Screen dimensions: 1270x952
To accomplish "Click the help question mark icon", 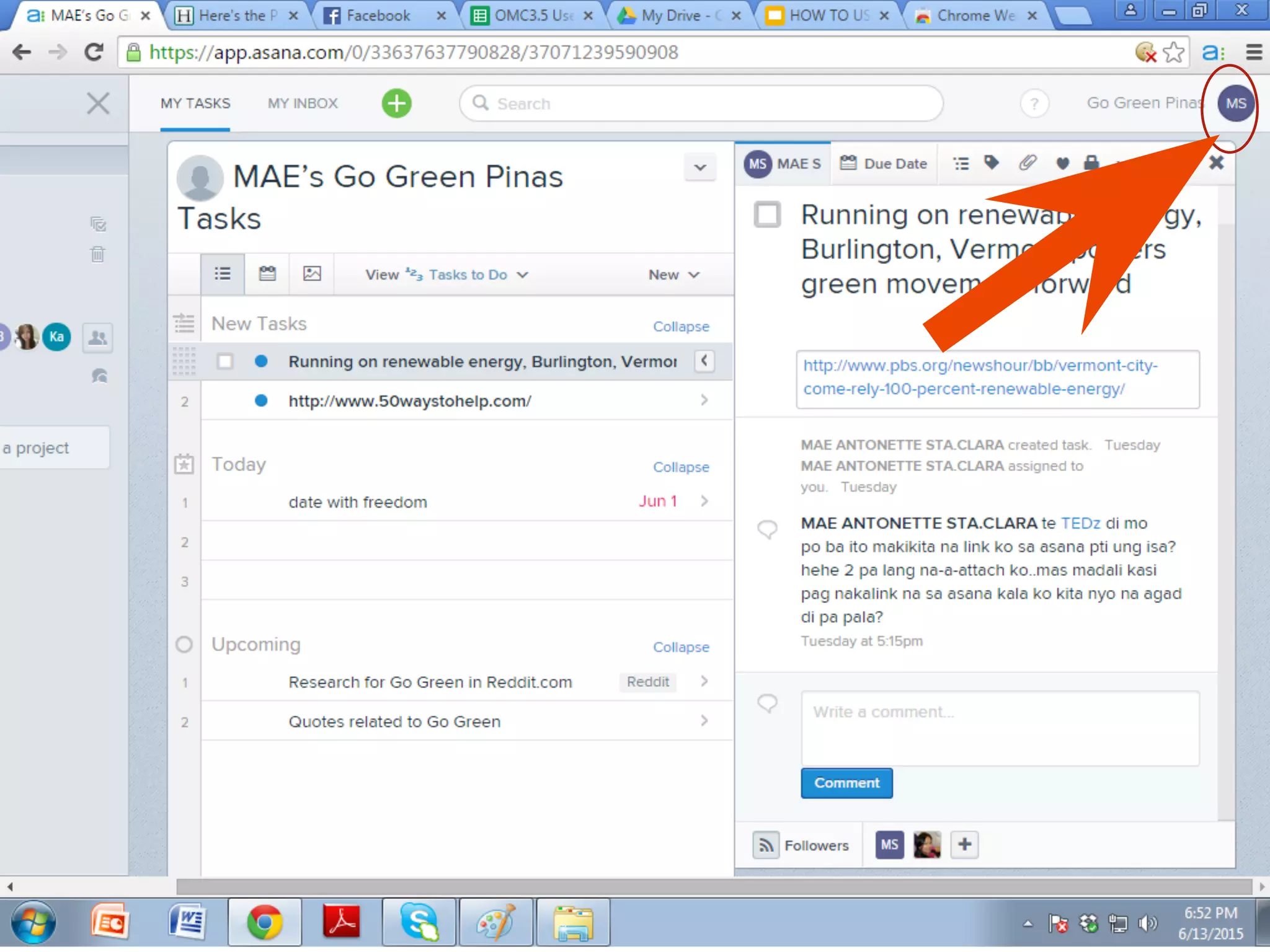I will pyautogui.click(x=1034, y=104).
